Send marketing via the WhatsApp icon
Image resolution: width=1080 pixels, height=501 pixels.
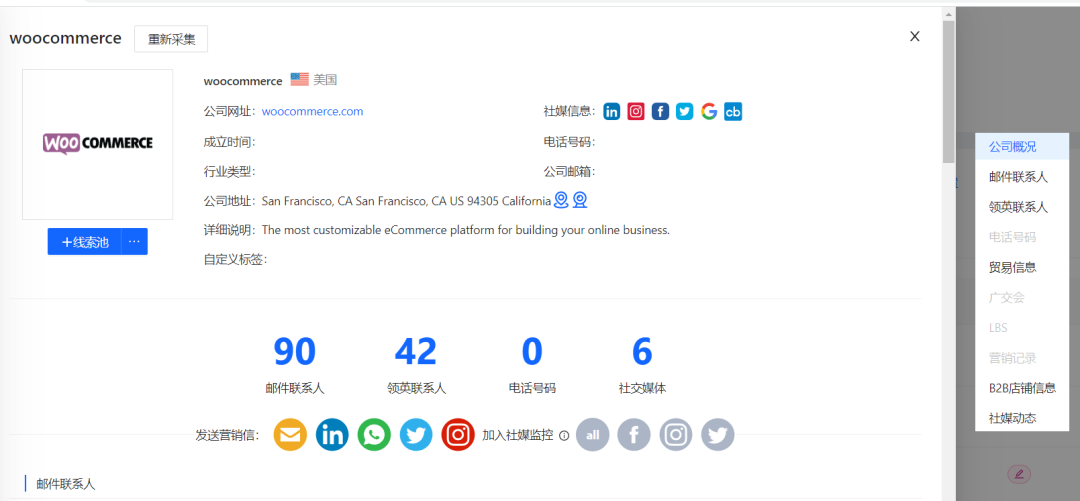point(374,435)
